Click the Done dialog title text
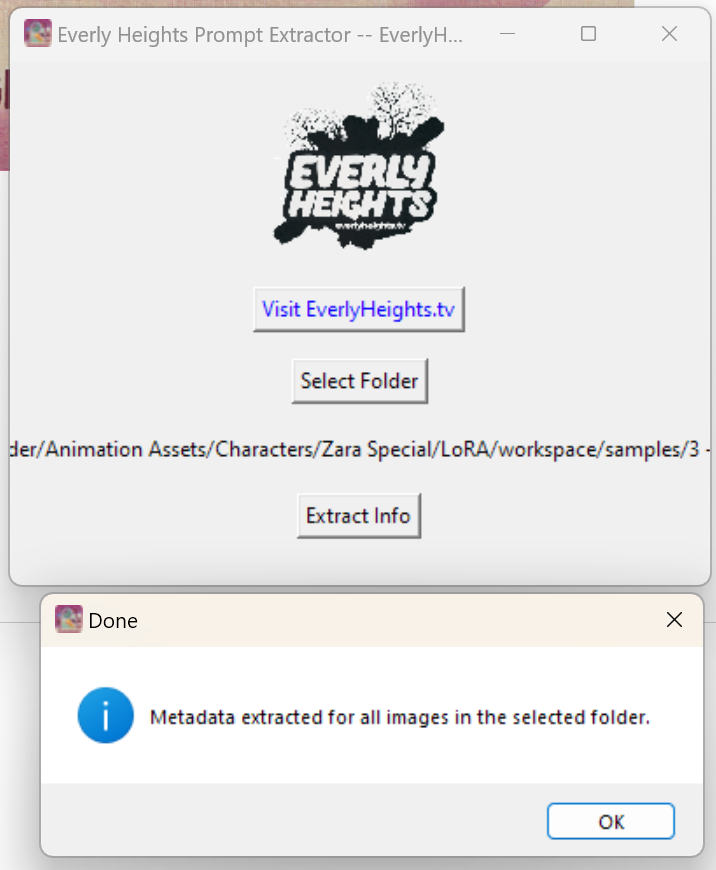Viewport: 716px width, 870px height. (x=113, y=621)
